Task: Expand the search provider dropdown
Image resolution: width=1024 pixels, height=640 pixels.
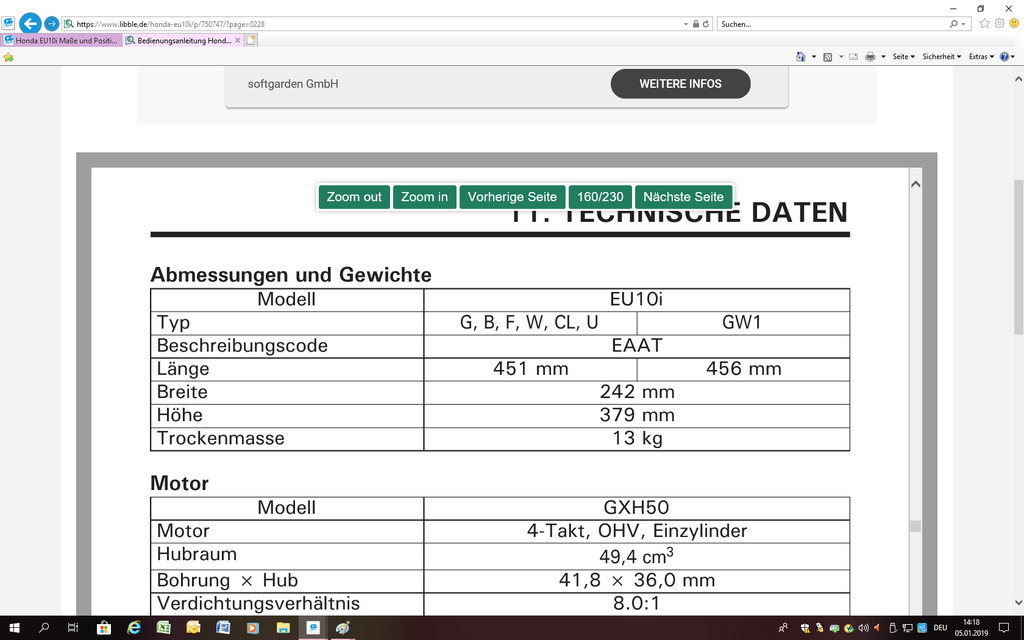Action: [x=963, y=24]
